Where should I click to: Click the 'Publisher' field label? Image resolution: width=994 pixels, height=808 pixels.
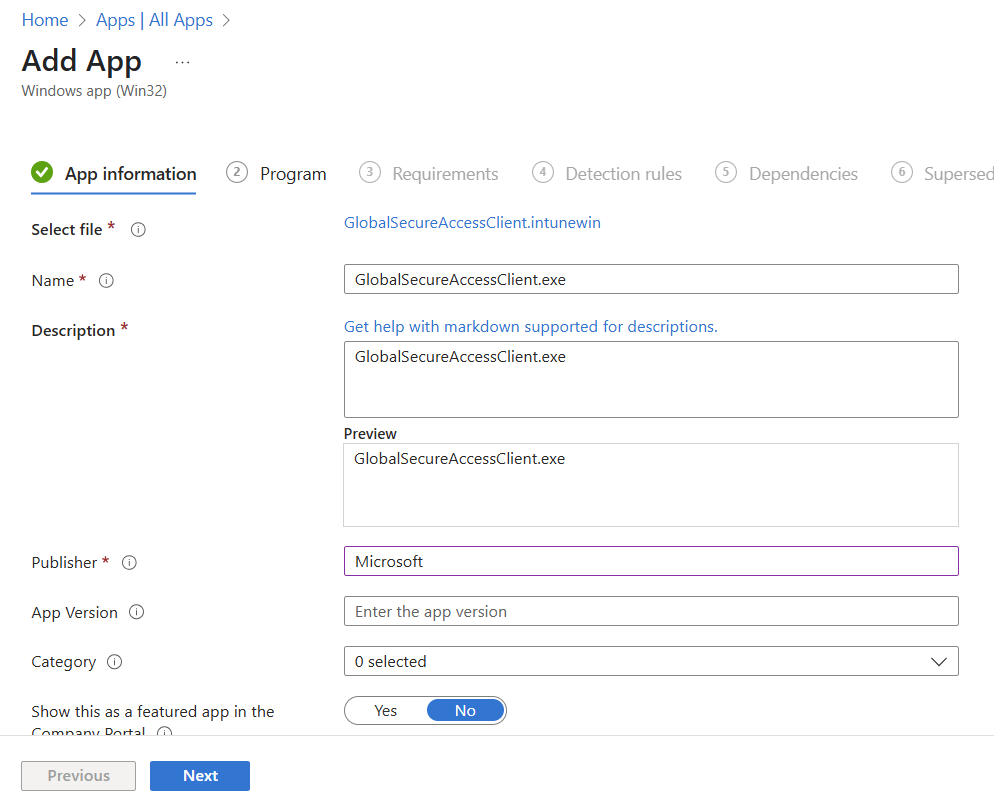coord(64,562)
